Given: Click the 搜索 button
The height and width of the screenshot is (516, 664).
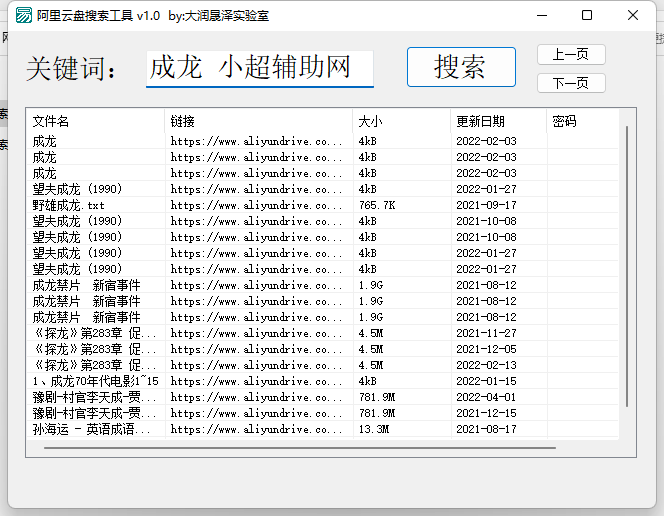Looking at the screenshot, I should pos(461,67).
